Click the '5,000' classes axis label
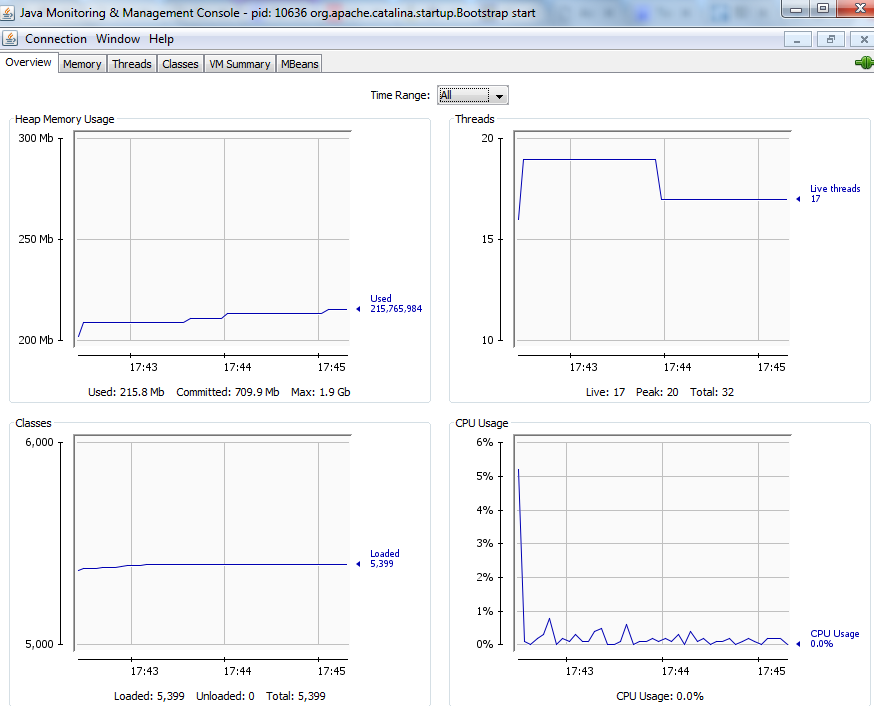 click(x=40, y=644)
